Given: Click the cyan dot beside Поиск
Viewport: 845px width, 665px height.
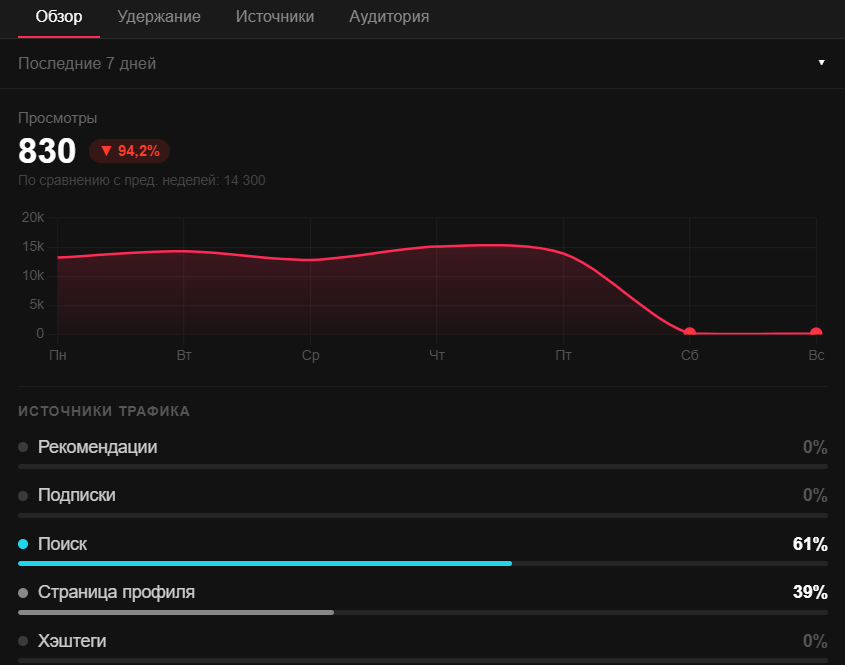Looking at the screenshot, I should click(x=23, y=544).
